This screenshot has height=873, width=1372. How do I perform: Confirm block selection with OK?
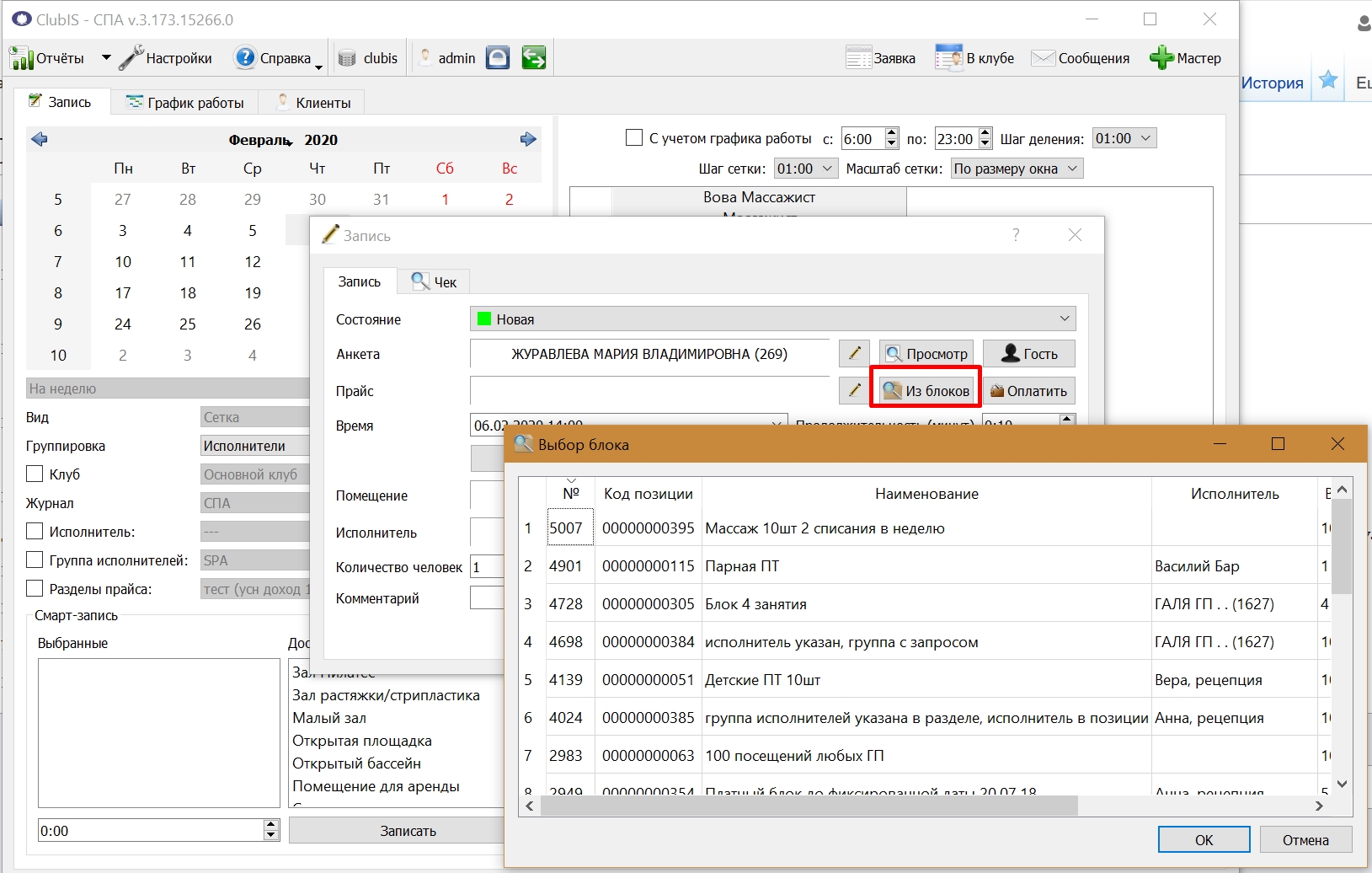[1204, 839]
